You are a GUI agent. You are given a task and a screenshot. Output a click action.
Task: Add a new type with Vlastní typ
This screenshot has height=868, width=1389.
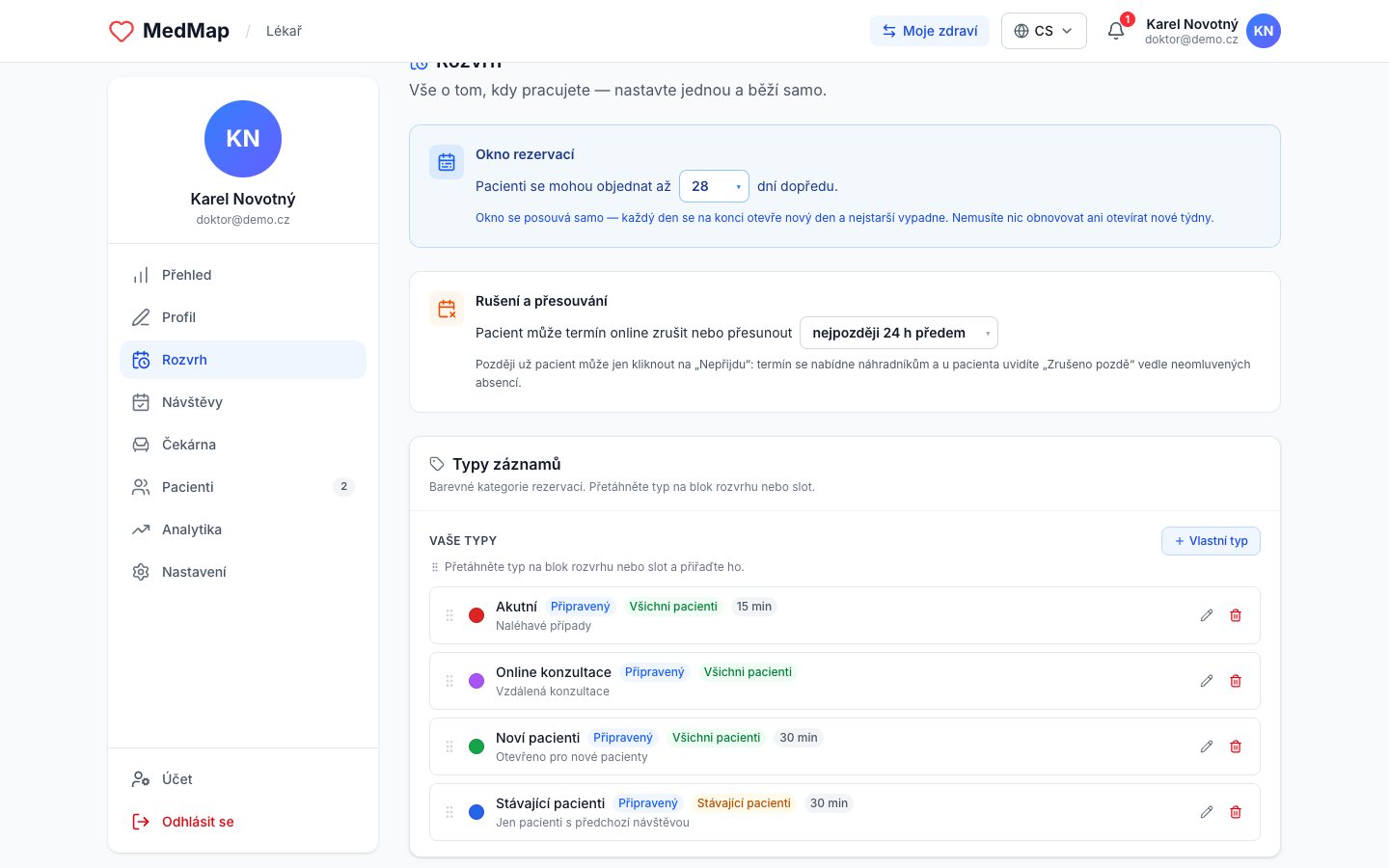tap(1211, 541)
